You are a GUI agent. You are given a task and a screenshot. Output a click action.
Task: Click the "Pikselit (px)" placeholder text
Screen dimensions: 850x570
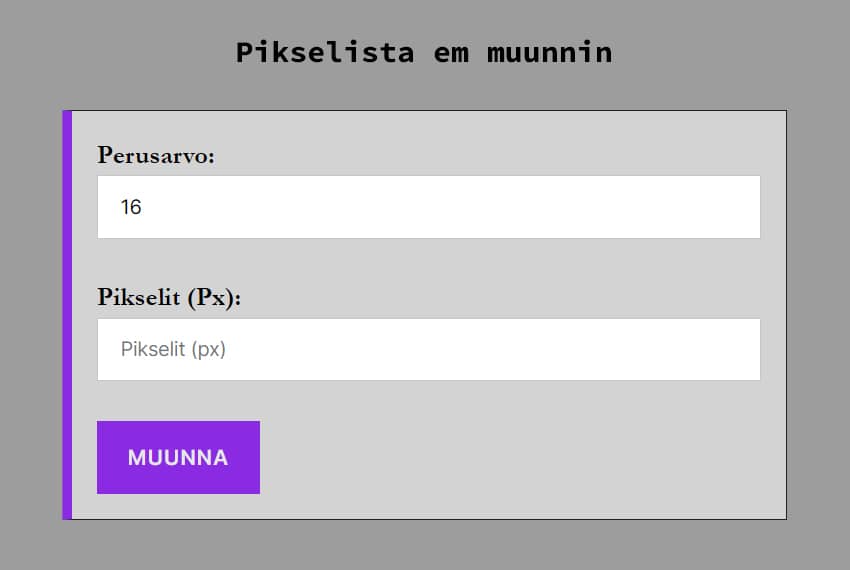[174, 350]
